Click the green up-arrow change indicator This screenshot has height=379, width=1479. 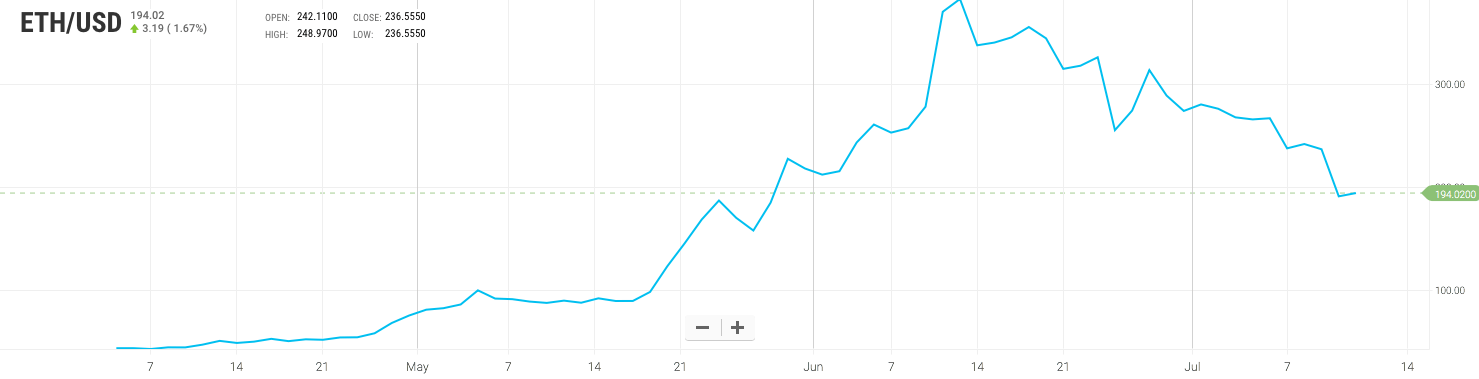135,29
